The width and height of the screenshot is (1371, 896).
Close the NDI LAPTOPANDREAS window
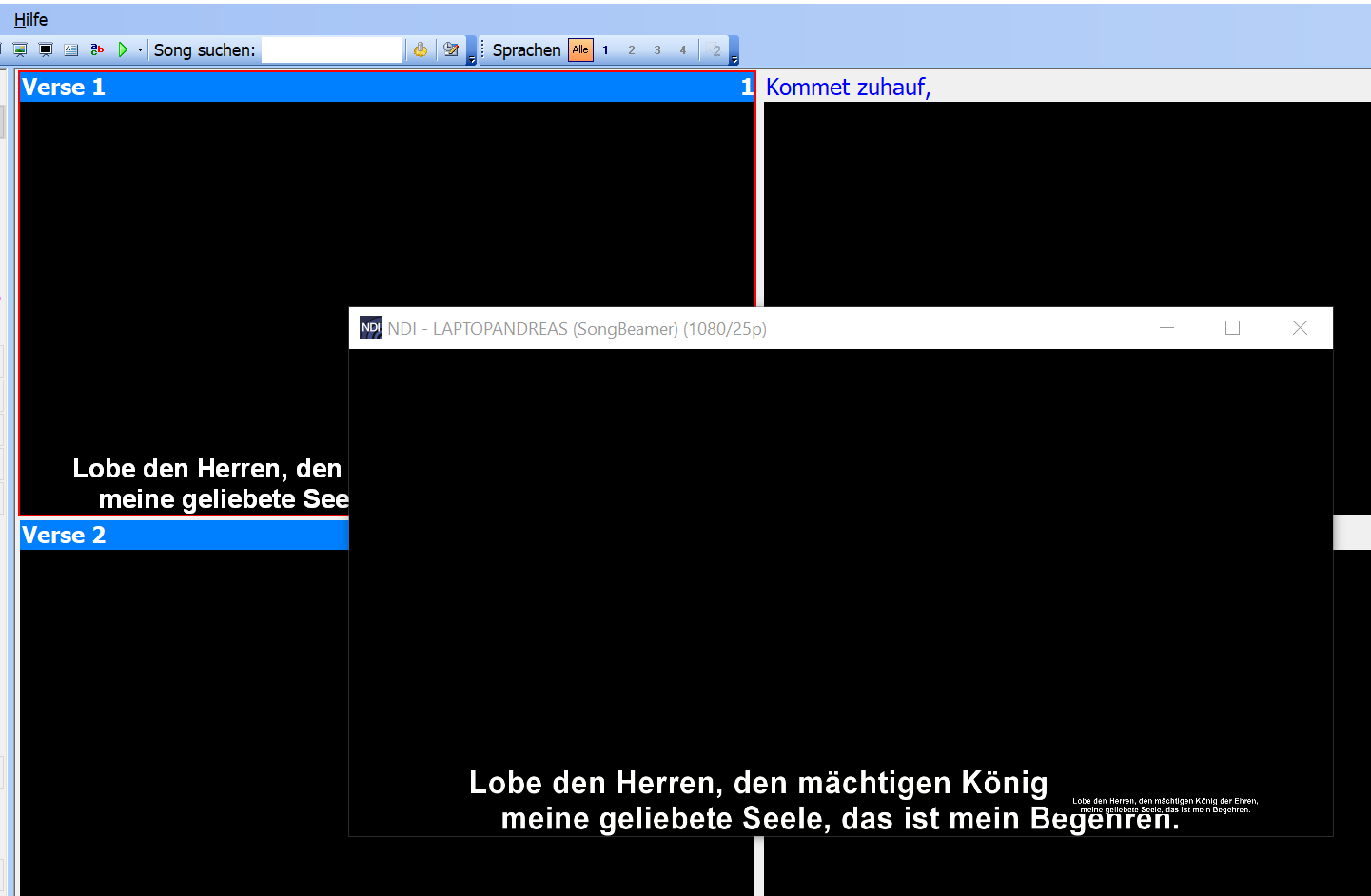tap(1300, 328)
